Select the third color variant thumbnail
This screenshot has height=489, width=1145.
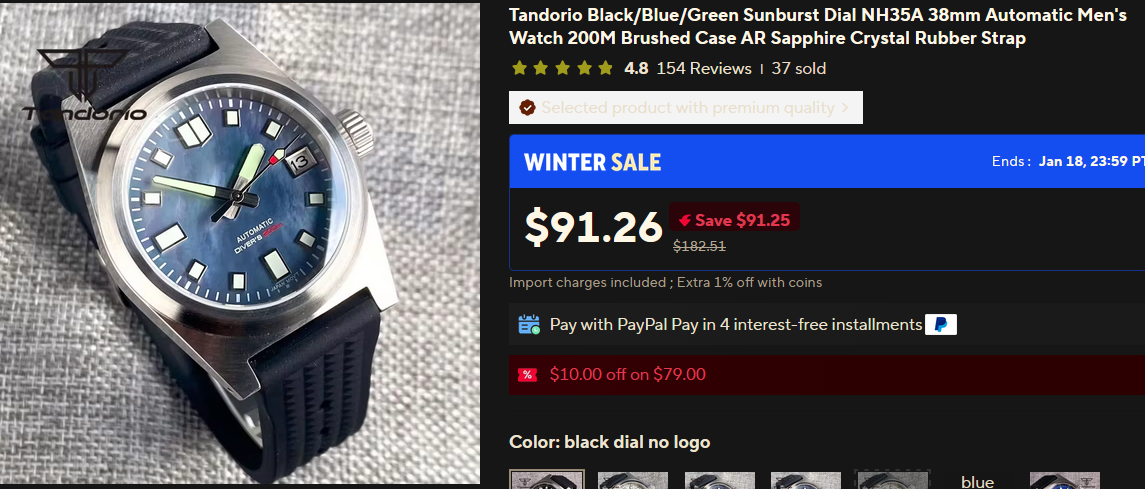click(719, 480)
